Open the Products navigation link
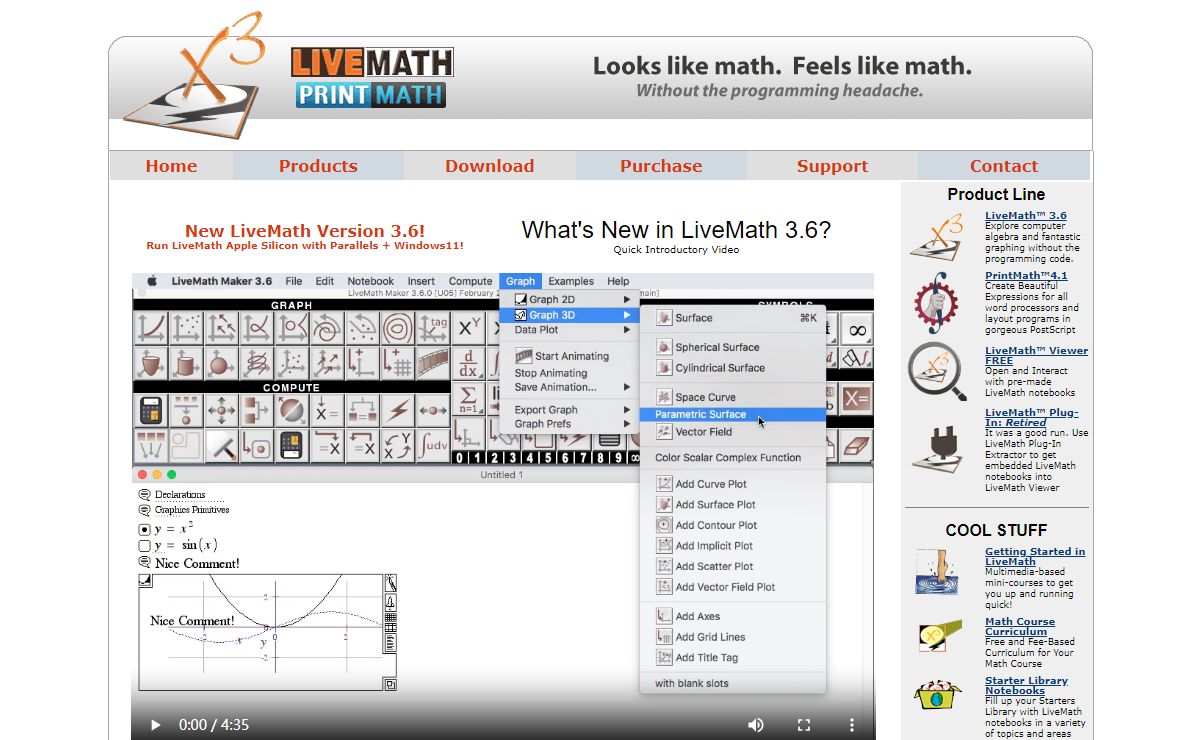The width and height of the screenshot is (1200, 740). (x=318, y=166)
